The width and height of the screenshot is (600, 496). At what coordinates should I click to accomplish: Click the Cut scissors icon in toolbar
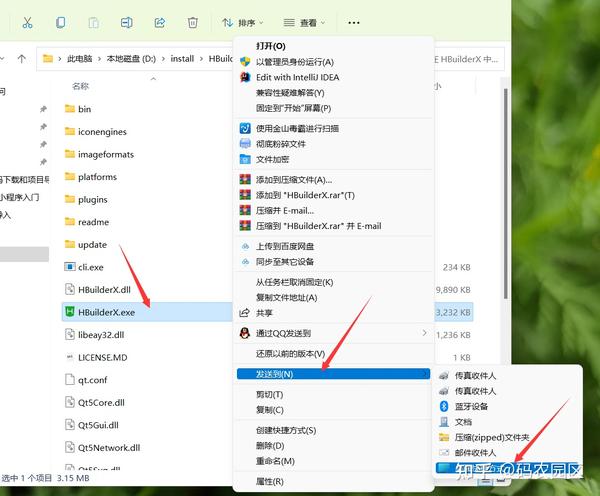coord(27,23)
